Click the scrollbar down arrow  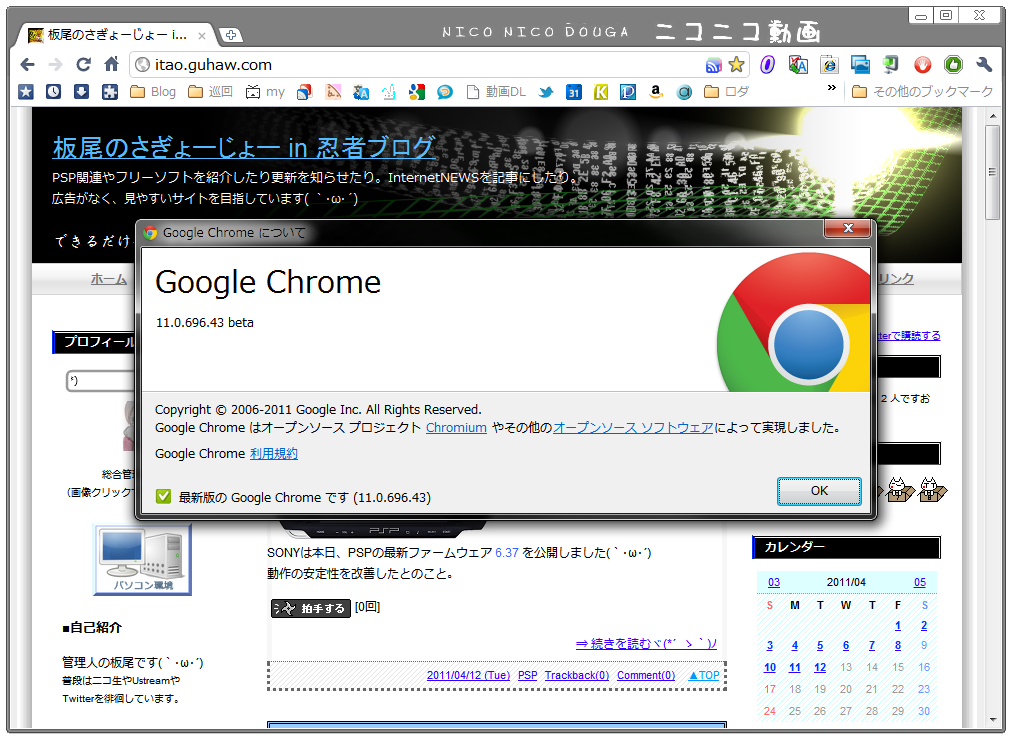993,719
